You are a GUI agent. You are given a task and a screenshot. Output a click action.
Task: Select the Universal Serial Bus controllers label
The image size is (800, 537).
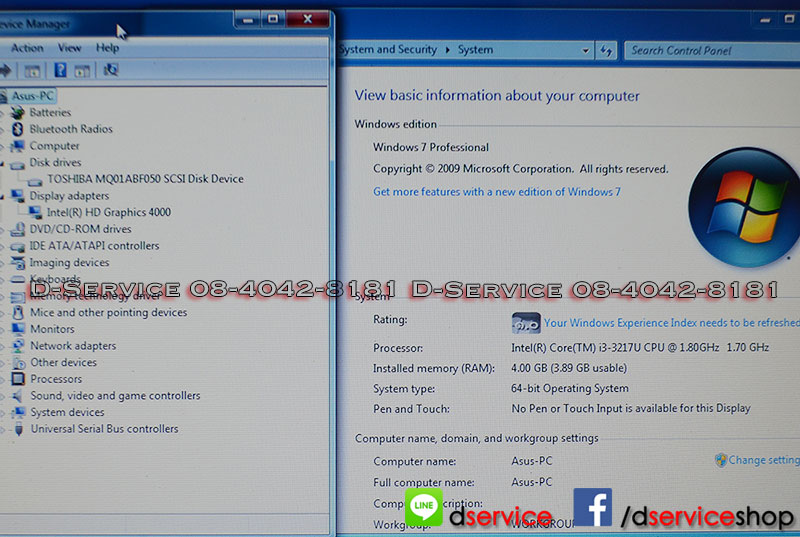click(105, 429)
